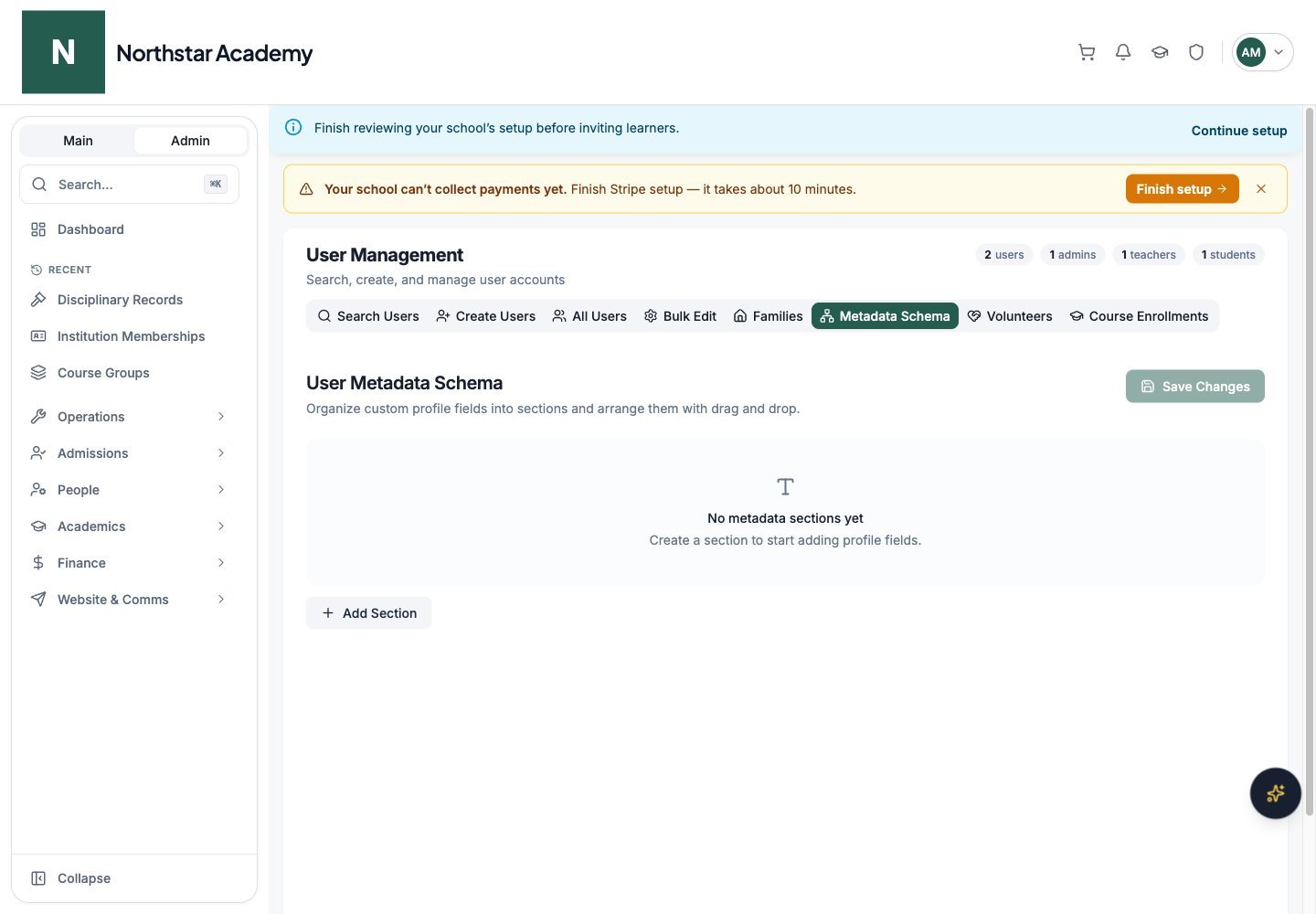
Task: Add a new metadata section
Action: point(368,613)
